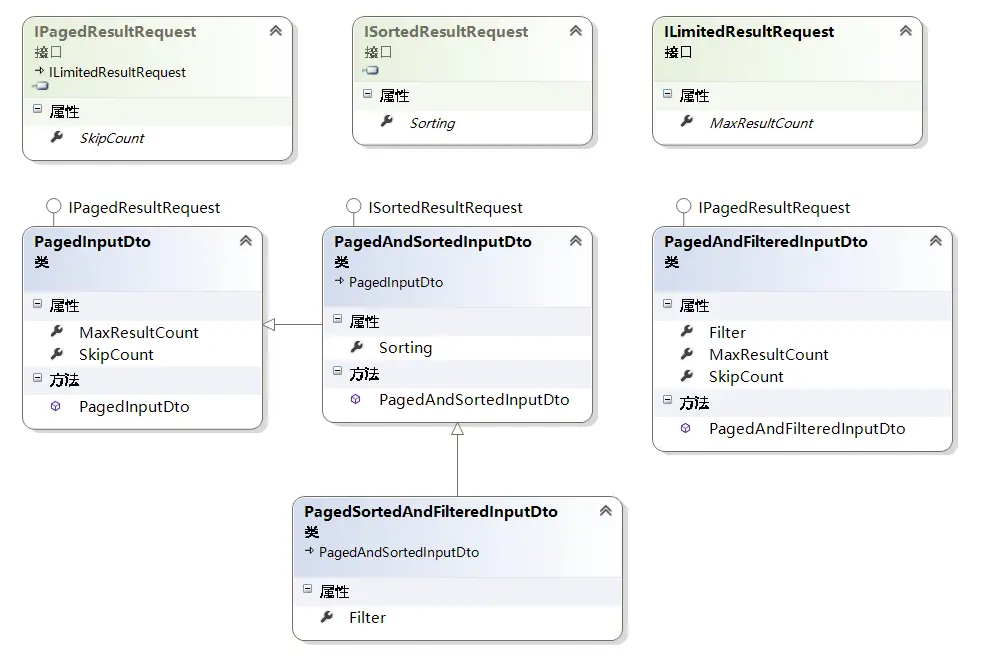Click wrench icon beside Filter in PagedSortedAndFilteredInputDto

click(326, 617)
